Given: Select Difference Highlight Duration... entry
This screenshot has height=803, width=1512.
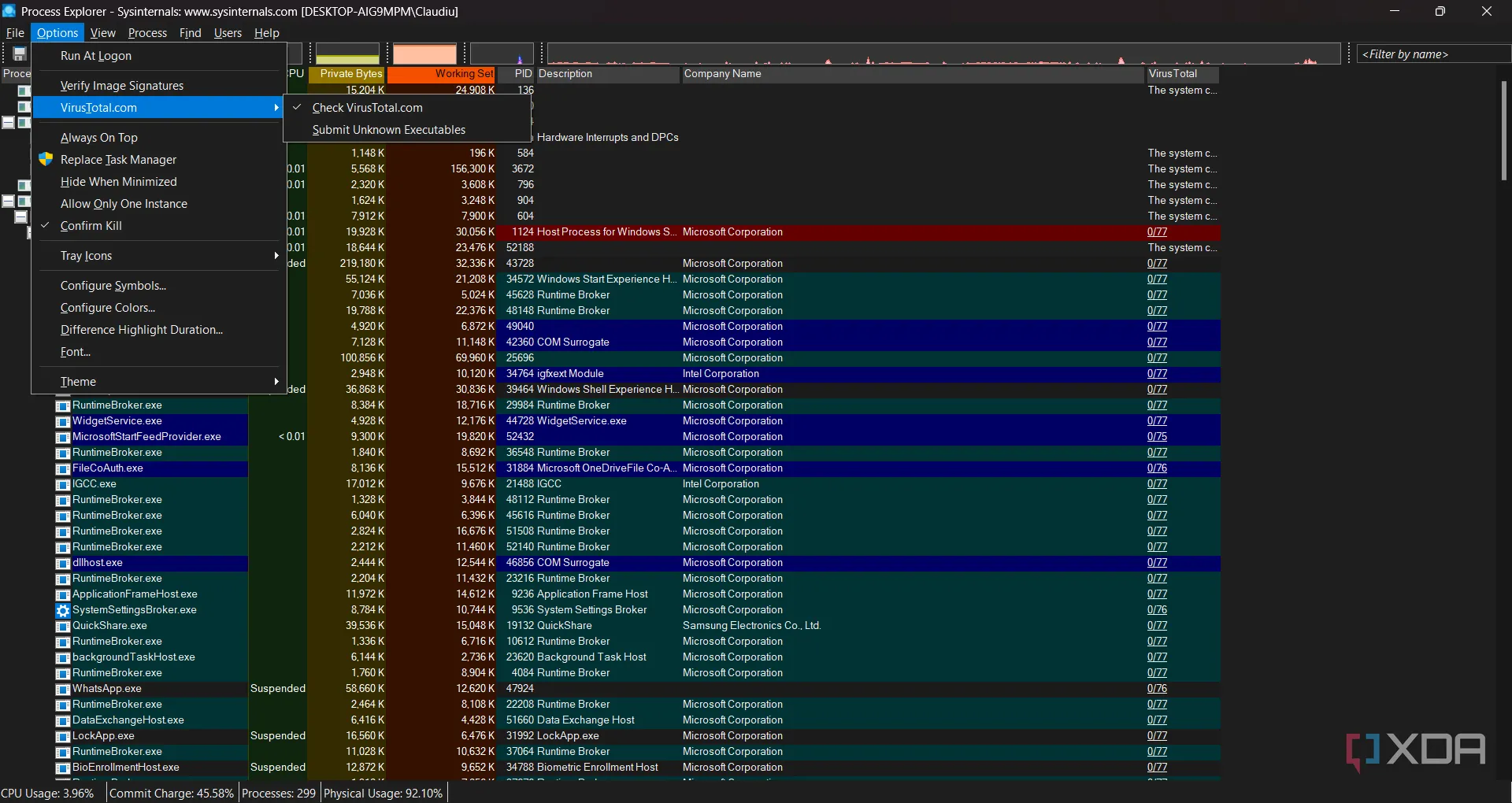Looking at the screenshot, I should pyautogui.click(x=158, y=330).
